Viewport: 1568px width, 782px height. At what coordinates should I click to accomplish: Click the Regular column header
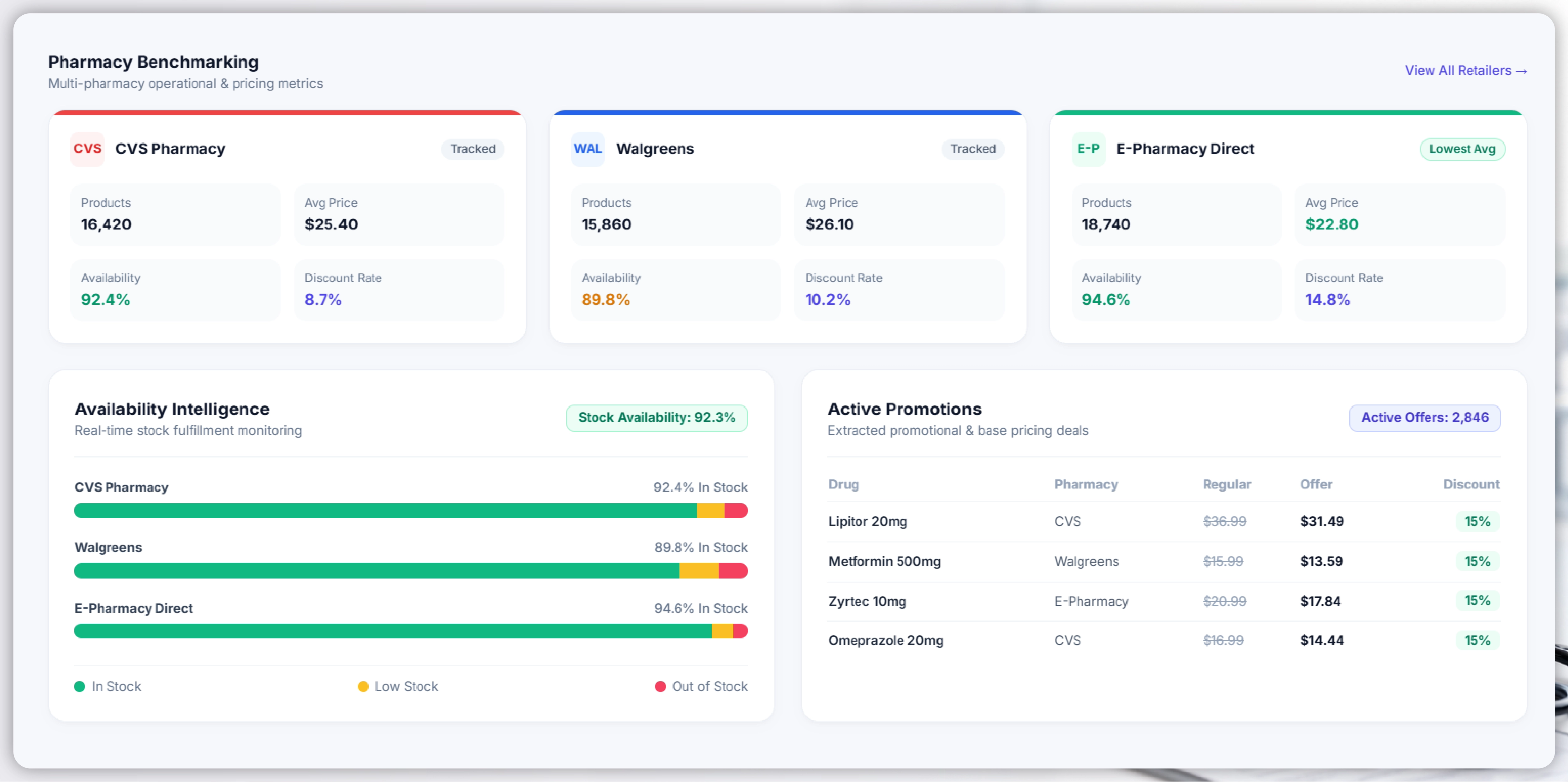tap(1227, 484)
